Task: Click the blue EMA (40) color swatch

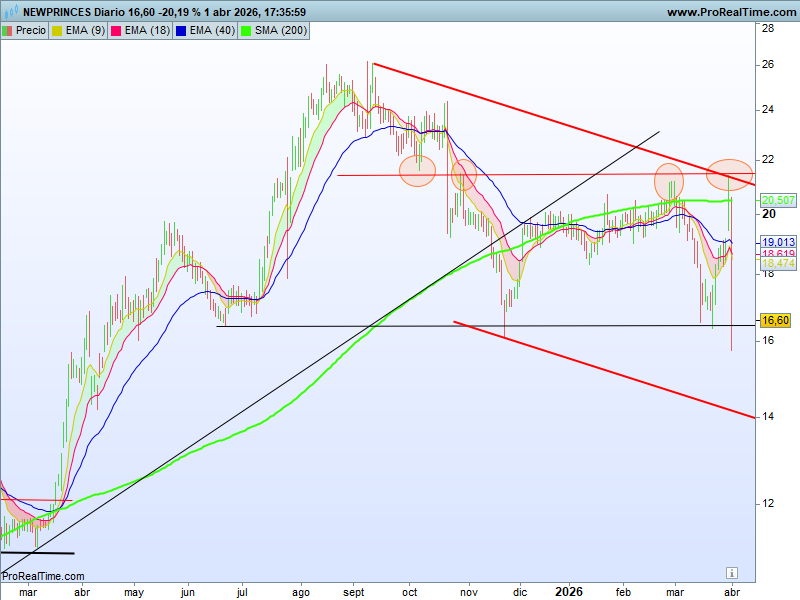Action: (x=181, y=31)
